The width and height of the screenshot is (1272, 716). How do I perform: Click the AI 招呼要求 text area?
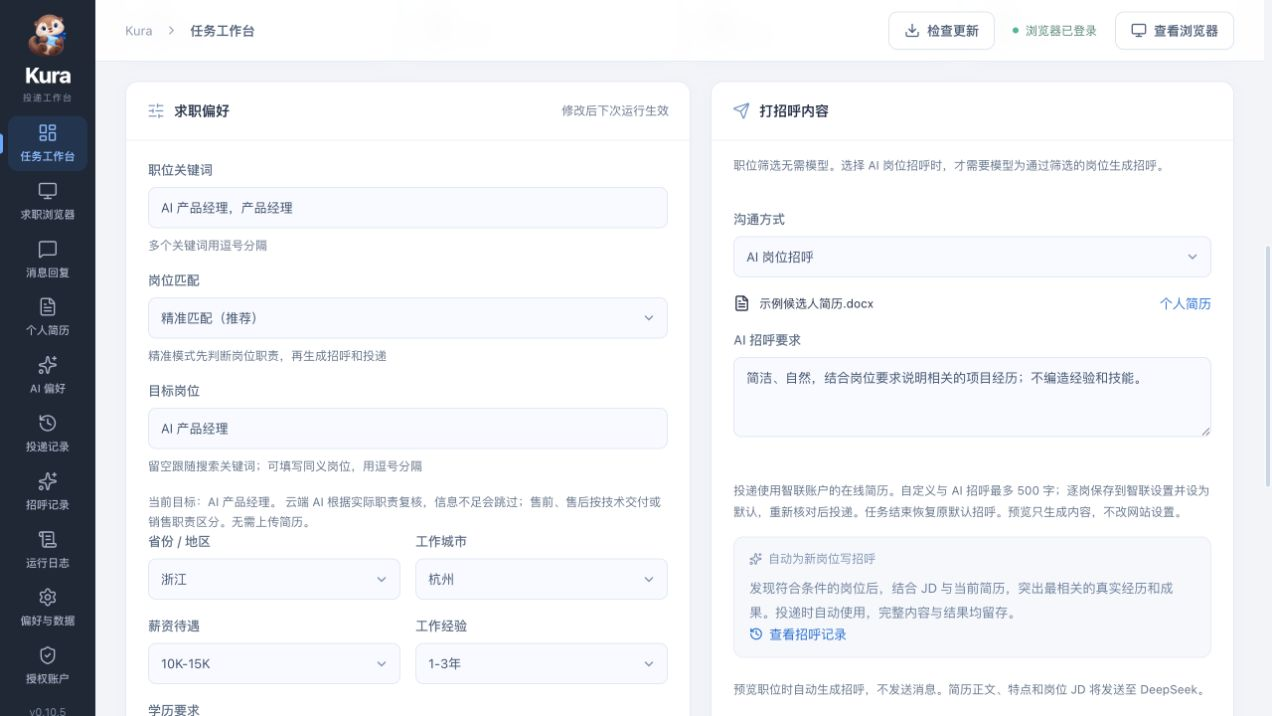[972, 397]
